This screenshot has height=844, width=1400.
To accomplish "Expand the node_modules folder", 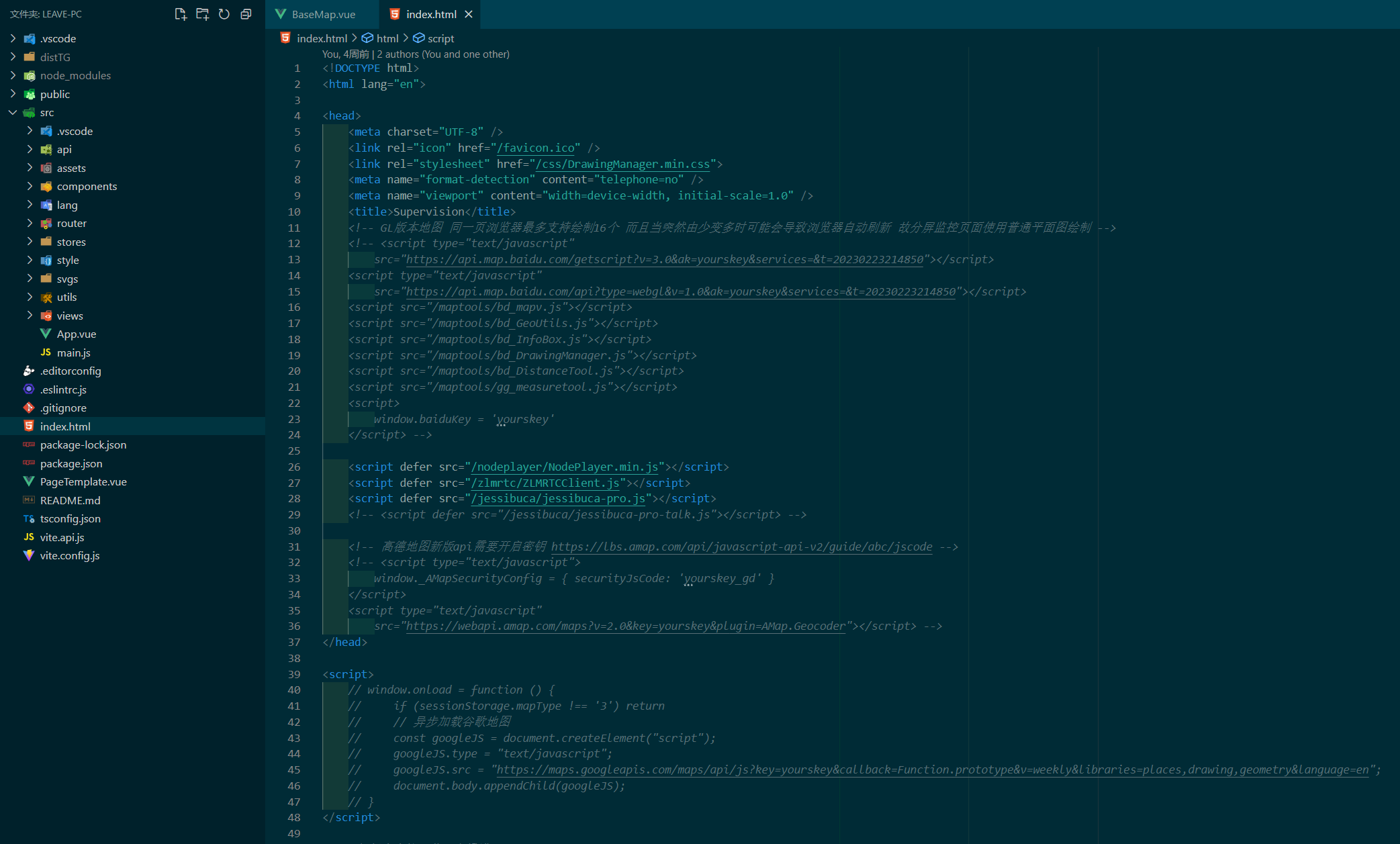I will 13,75.
